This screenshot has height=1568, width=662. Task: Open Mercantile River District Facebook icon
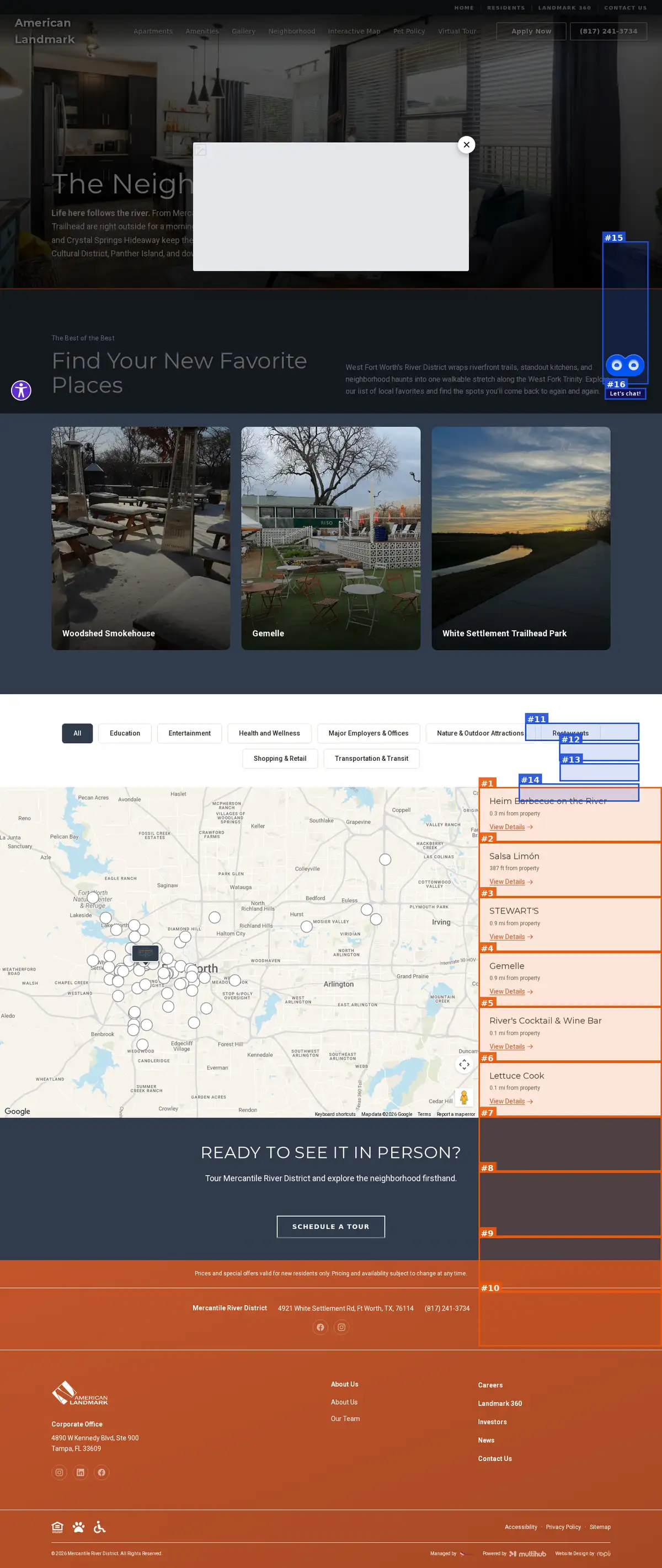click(321, 1327)
